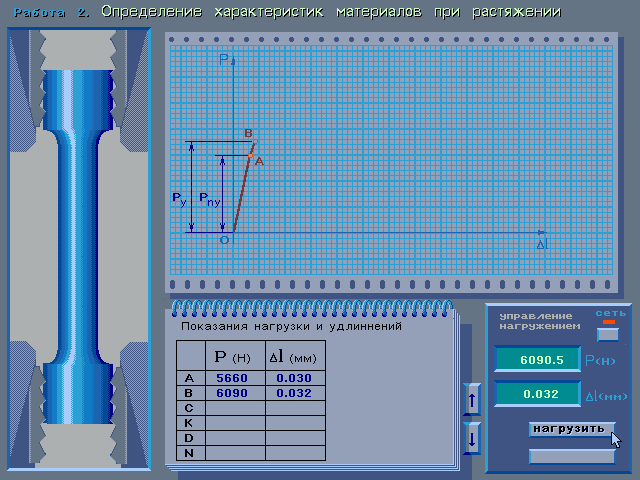Click the 'Показания нагрузки и удлиннений' heading
This screenshot has height=480, width=640.
pos(291,327)
